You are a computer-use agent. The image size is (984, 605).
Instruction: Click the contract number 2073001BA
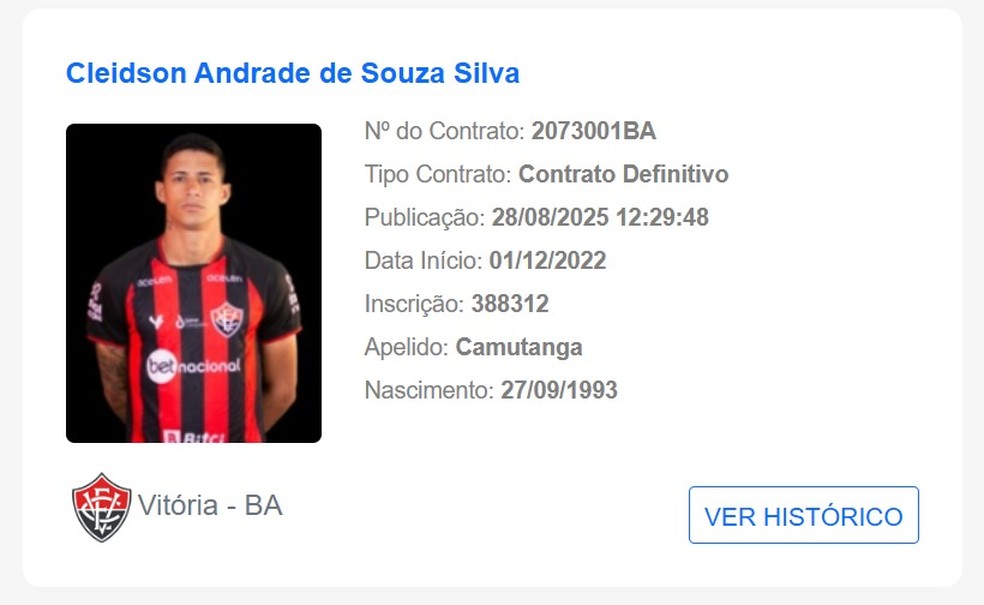(594, 131)
